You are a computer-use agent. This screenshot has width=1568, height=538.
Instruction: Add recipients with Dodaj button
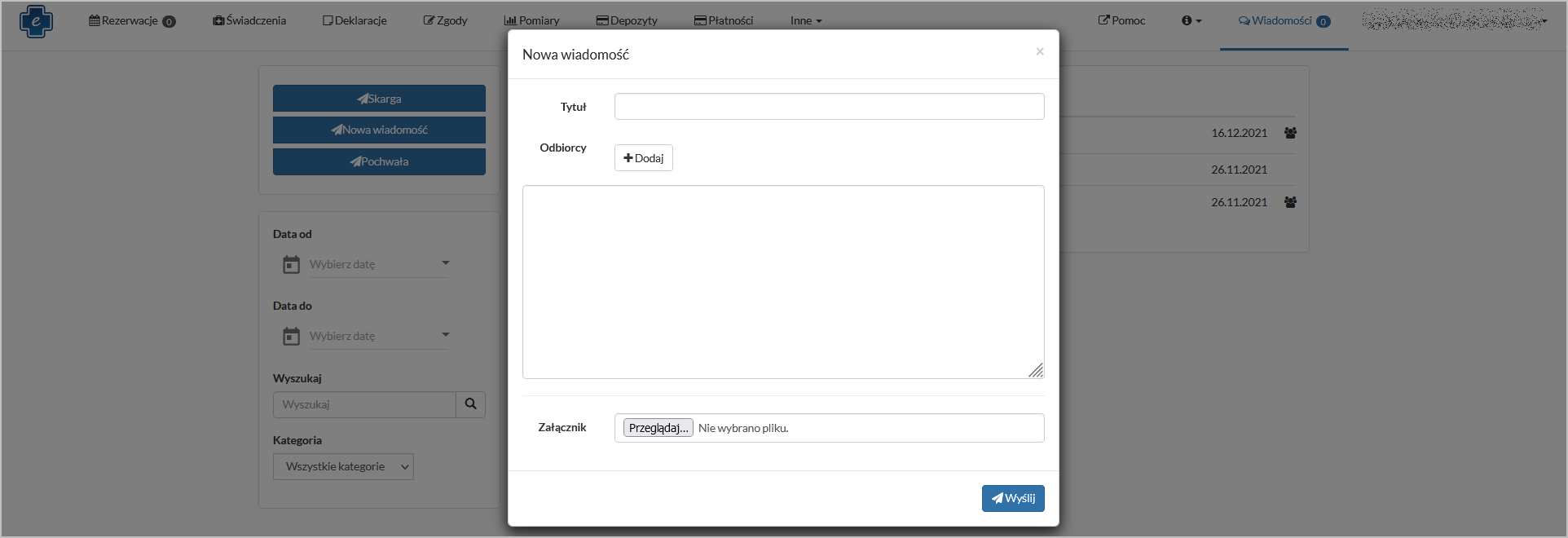click(643, 158)
